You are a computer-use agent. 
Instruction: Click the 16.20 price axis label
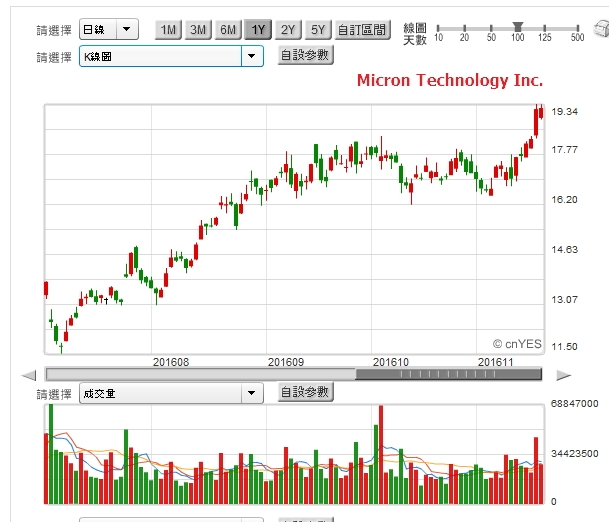(x=564, y=200)
